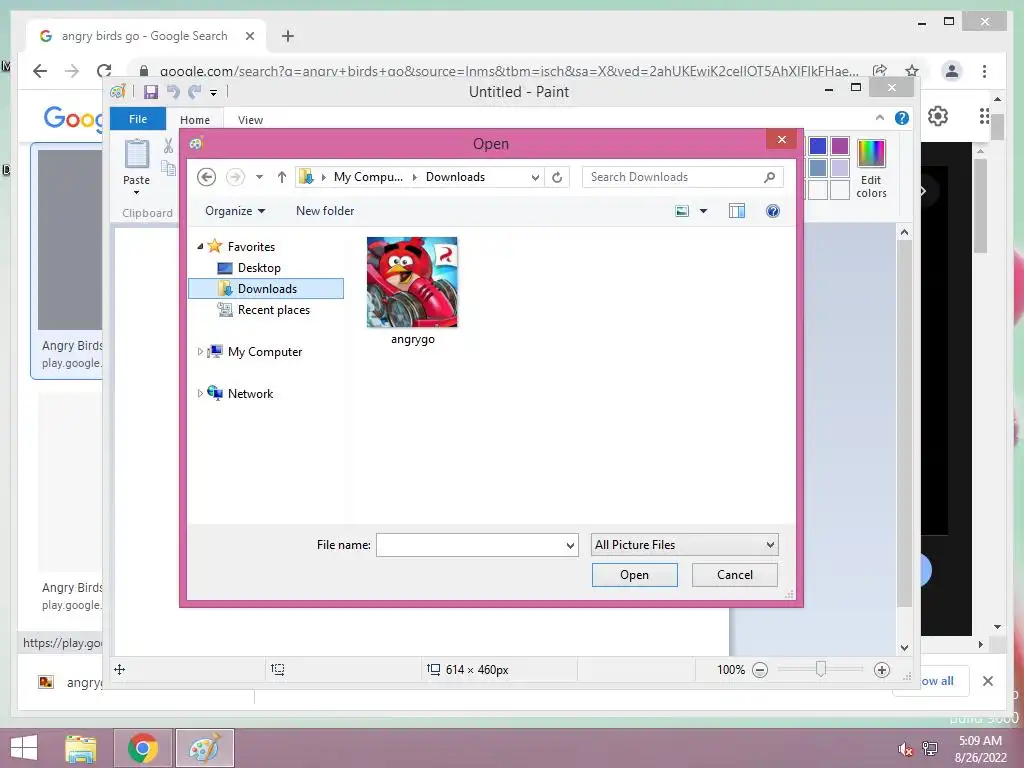The width and height of the screenshot is (1024, 768).
Task: Open the File tab in Paint
Action: pos(138,119)
